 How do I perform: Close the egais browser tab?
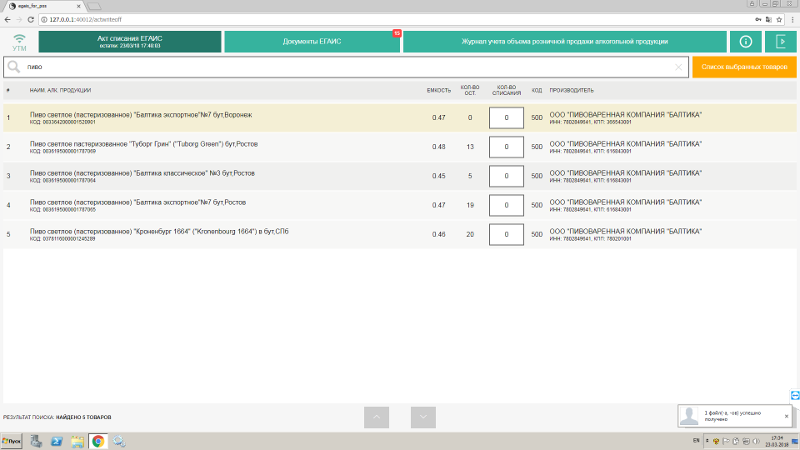pos(79,6)
